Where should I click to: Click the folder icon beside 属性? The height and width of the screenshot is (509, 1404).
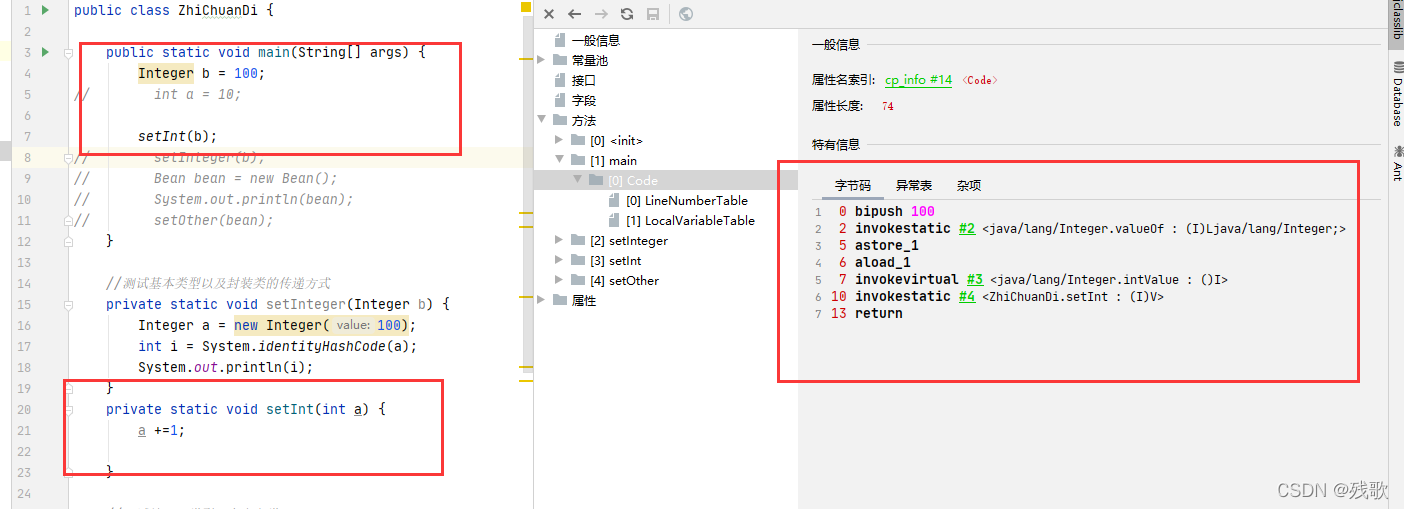[x=560, y=300]
